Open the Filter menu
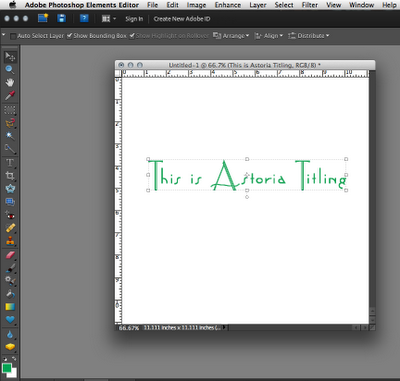 (310, 5)
